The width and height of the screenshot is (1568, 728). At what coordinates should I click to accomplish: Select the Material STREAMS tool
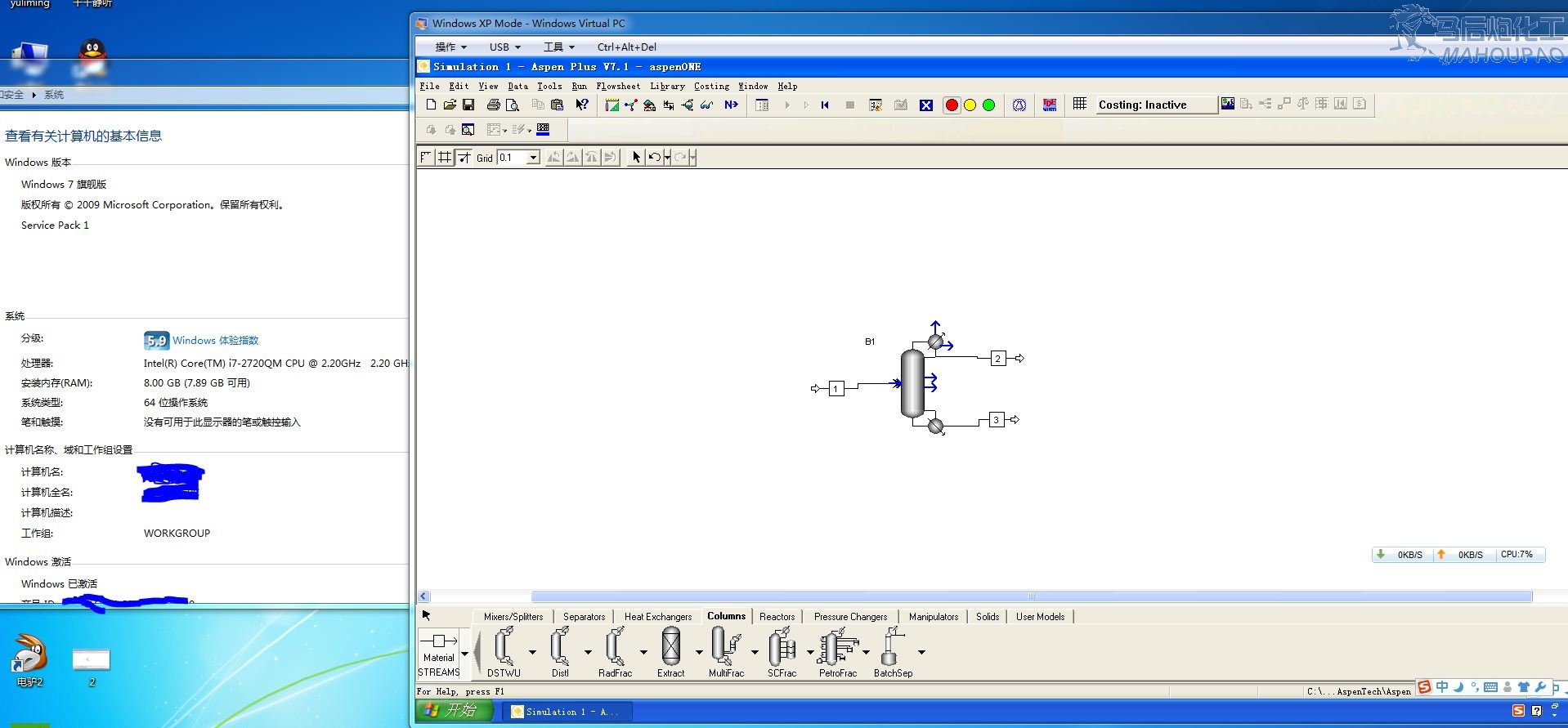[x=439, y=653]
